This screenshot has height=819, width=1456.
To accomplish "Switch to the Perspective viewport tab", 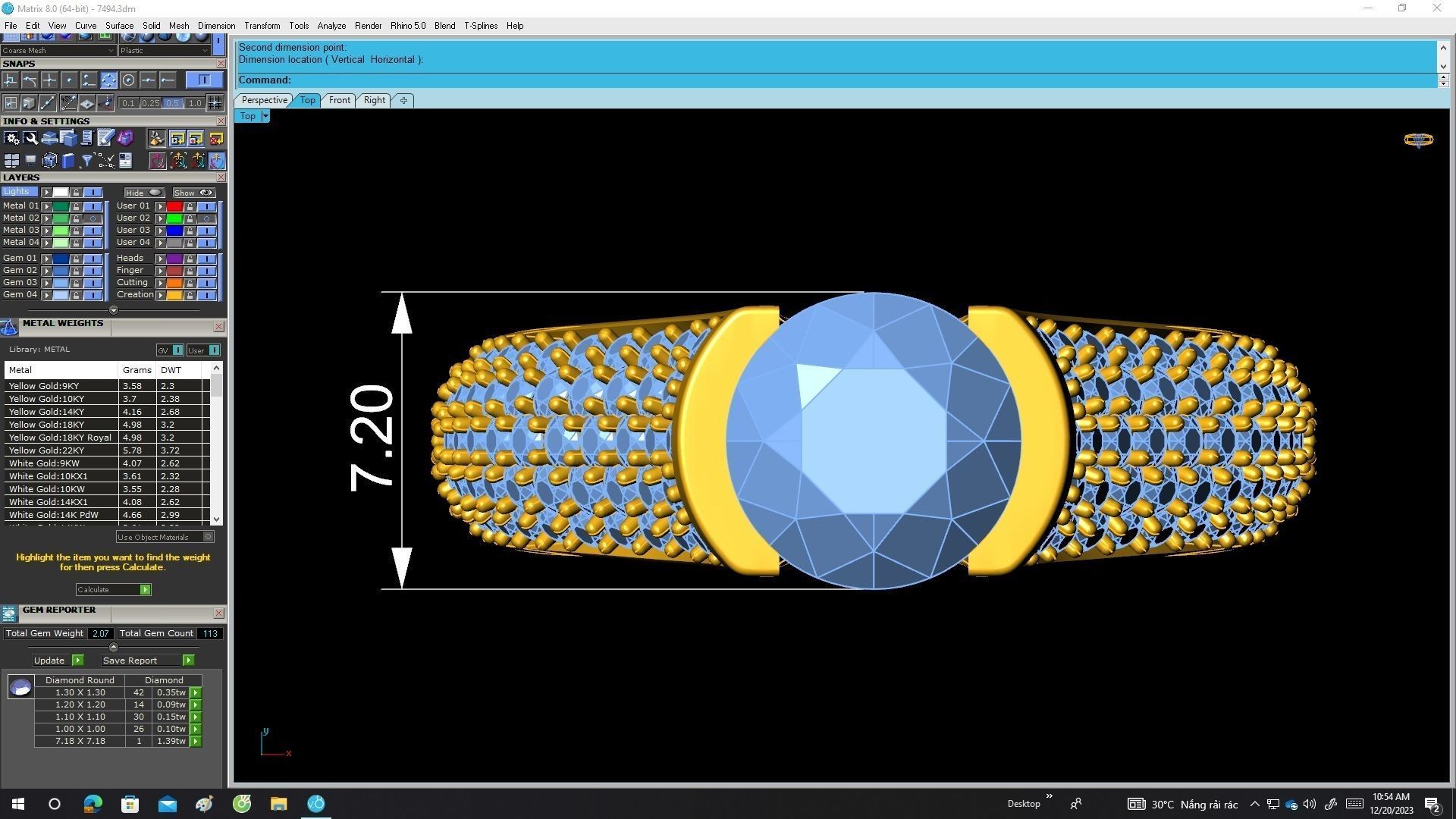I will click(264, 100).
